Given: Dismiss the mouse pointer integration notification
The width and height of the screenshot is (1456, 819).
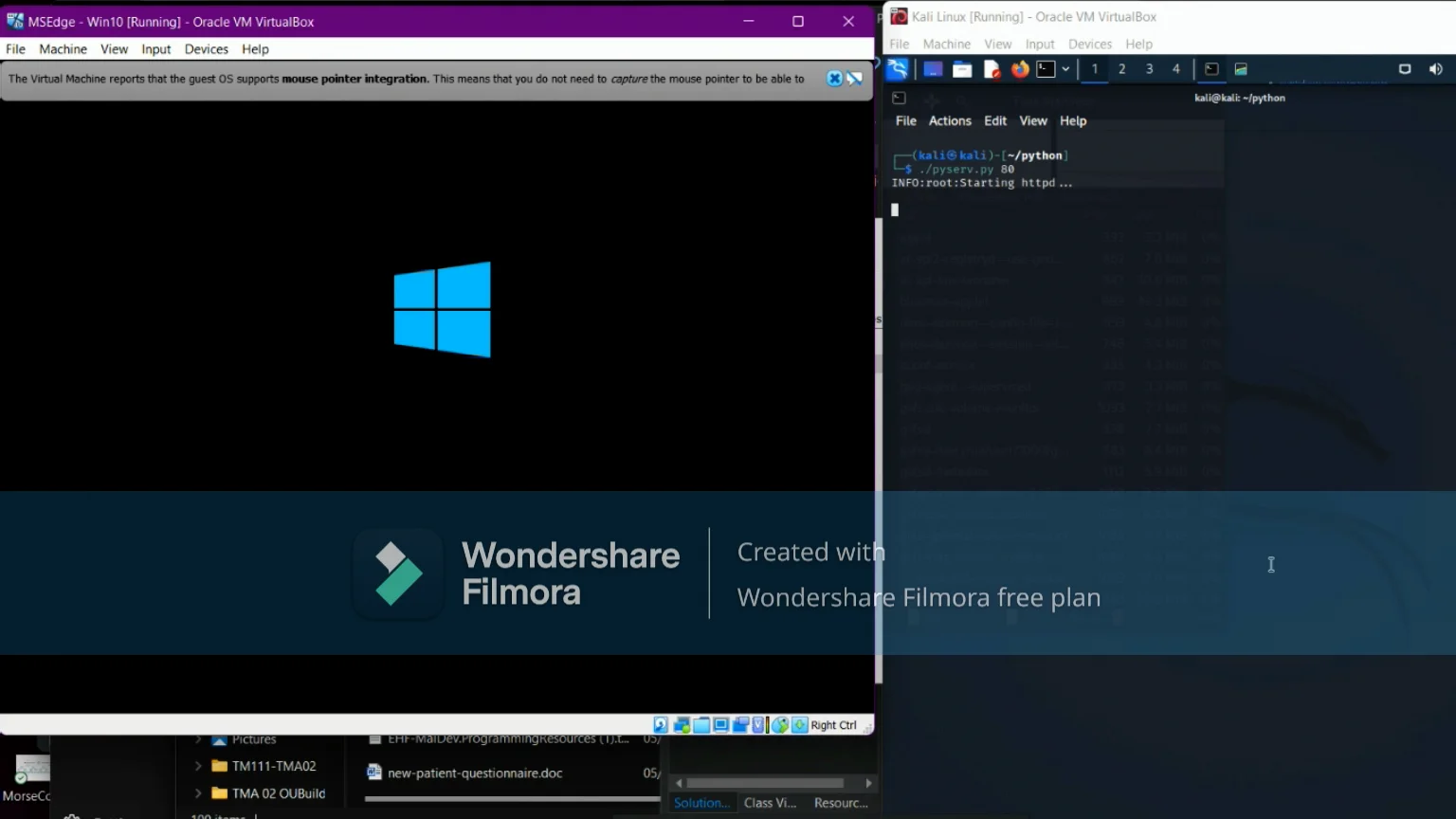Looking at the screenshot, I should click(834, 79).
